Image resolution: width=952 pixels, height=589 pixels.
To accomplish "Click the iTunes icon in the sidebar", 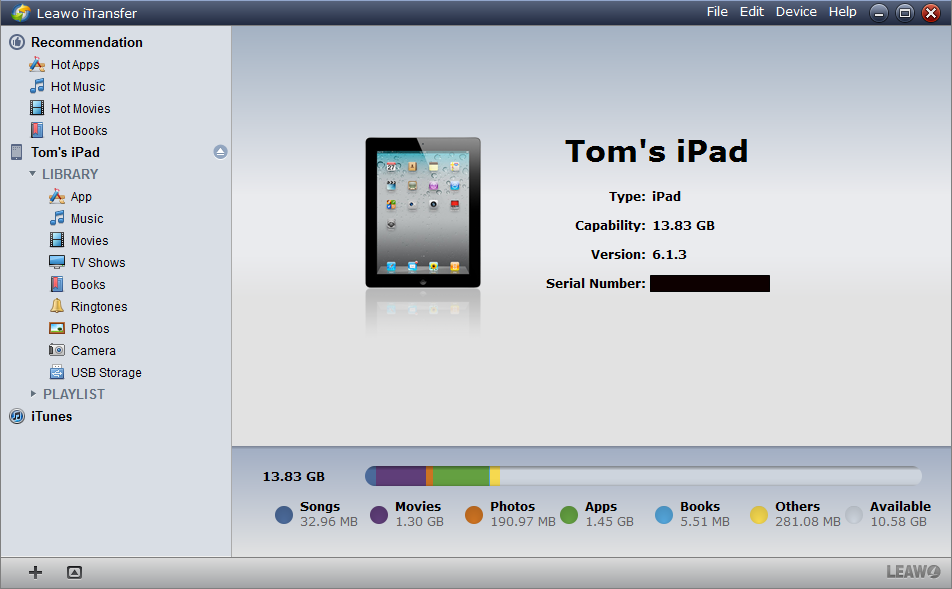I will 17,417.
